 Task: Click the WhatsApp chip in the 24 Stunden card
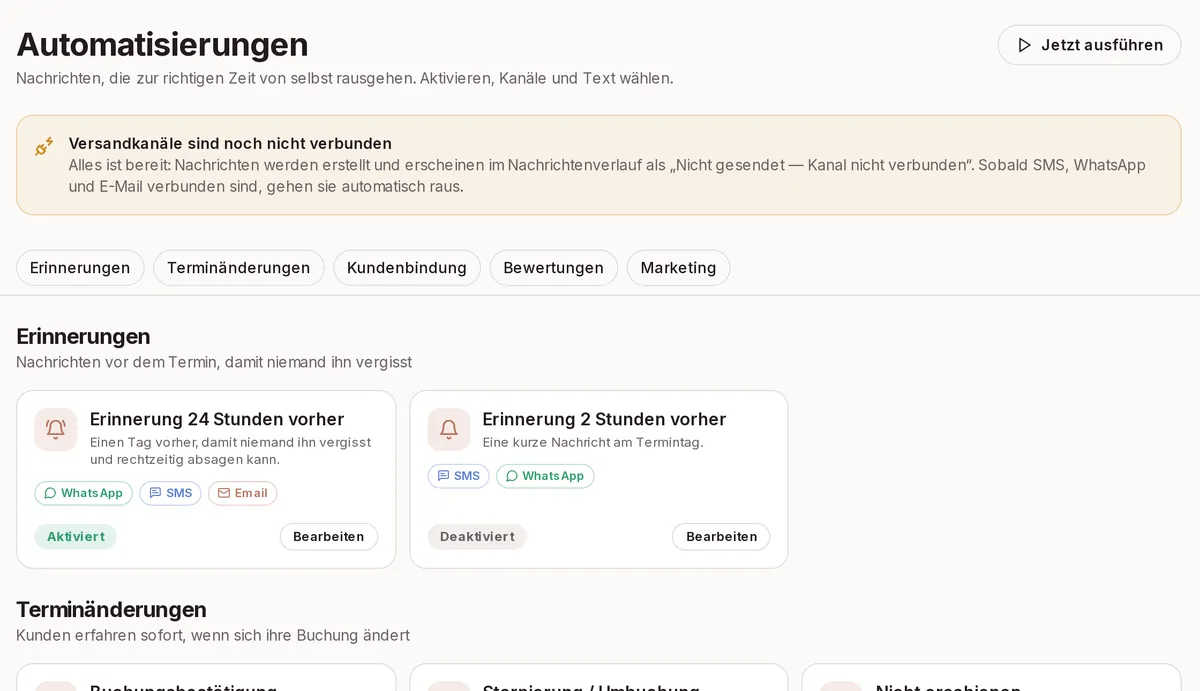click(x=83, y=493)
